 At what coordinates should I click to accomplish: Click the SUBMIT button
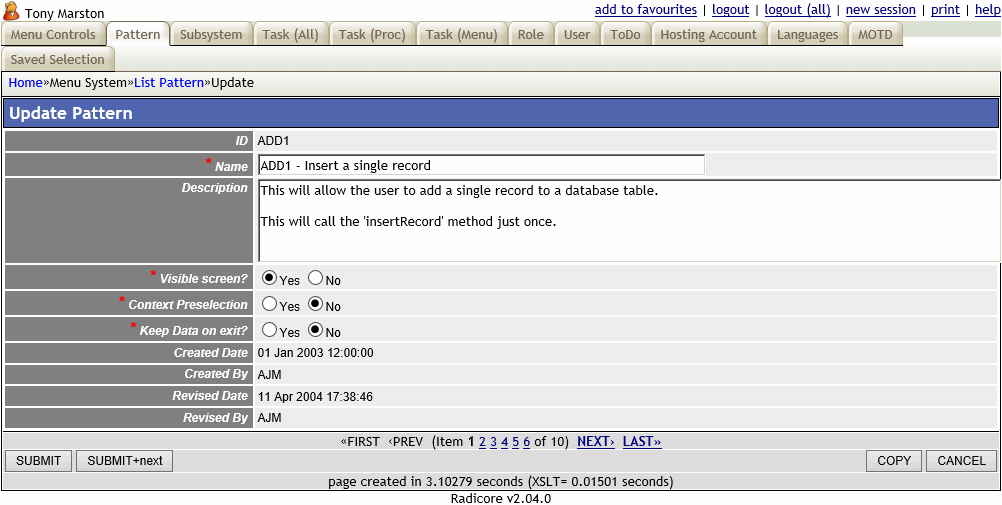pos(38,461)
